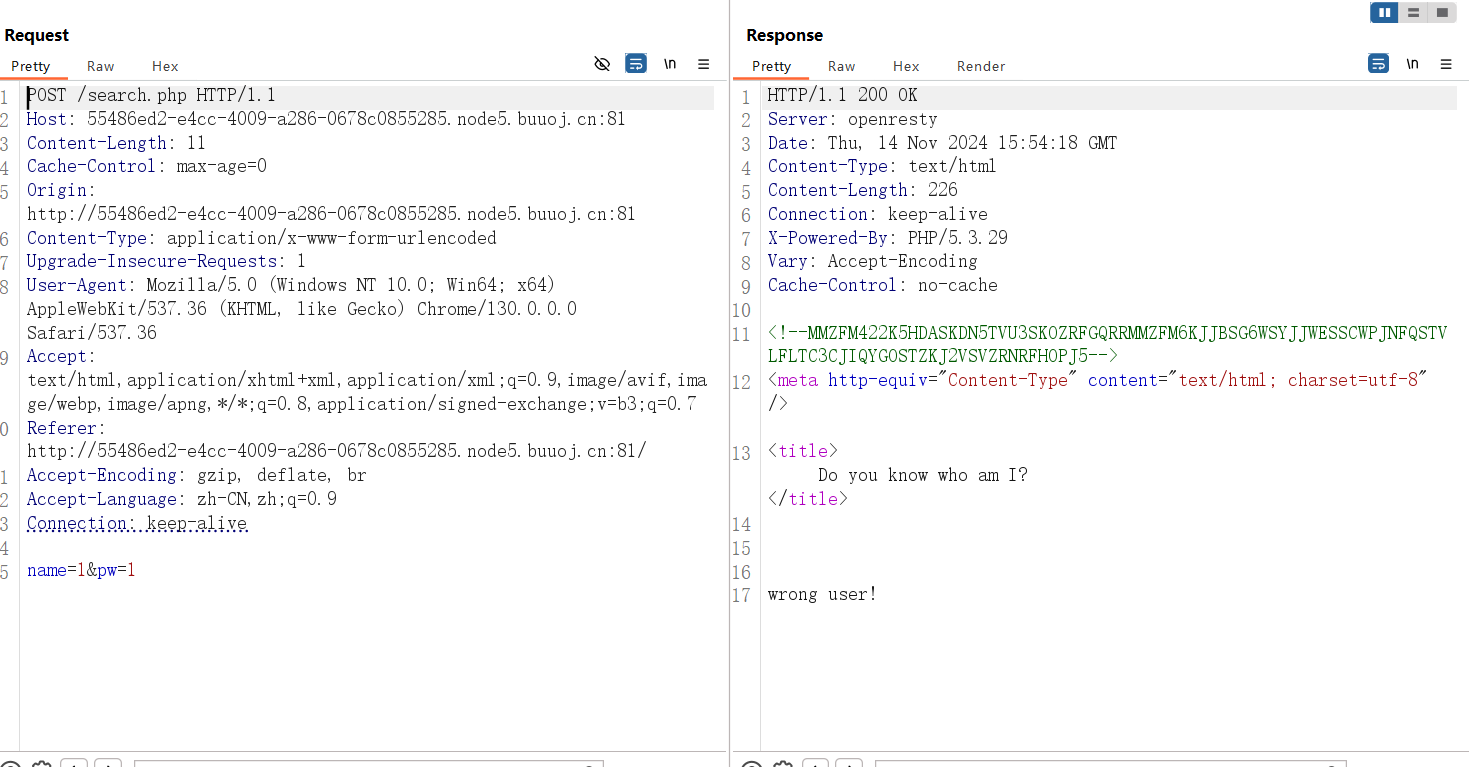Toggle word wrap in the Response panel
The width and height of the screenshot is (1469, 767).
click(x=1378, y=64)
